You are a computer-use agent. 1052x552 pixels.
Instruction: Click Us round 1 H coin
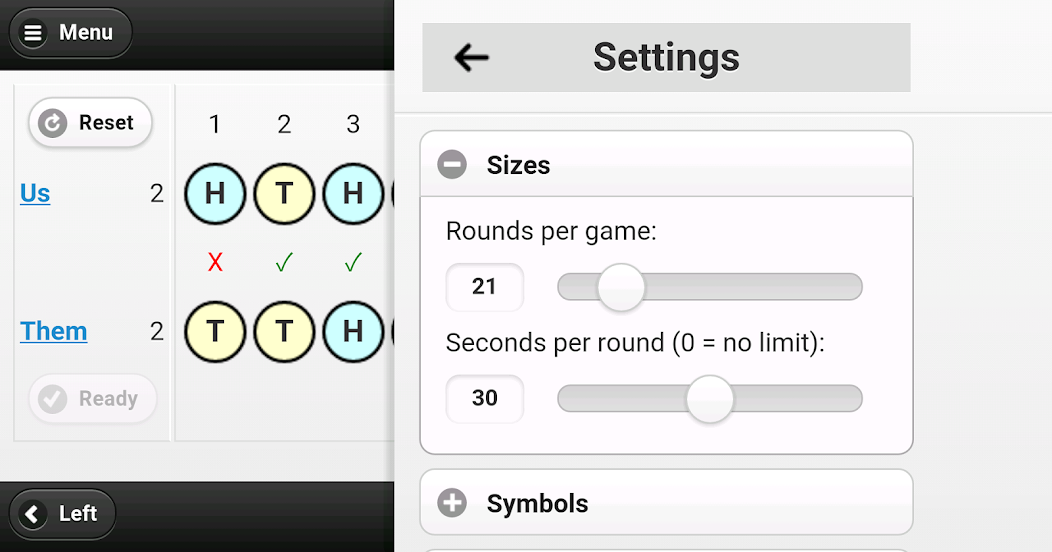[x=215, y=193]
